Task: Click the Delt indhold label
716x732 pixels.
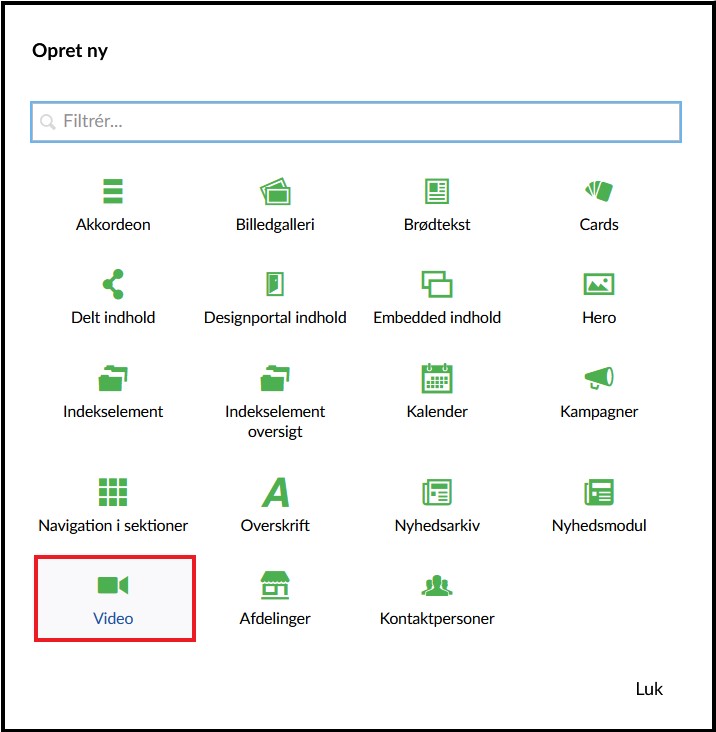Action: [x=113, y=317]
